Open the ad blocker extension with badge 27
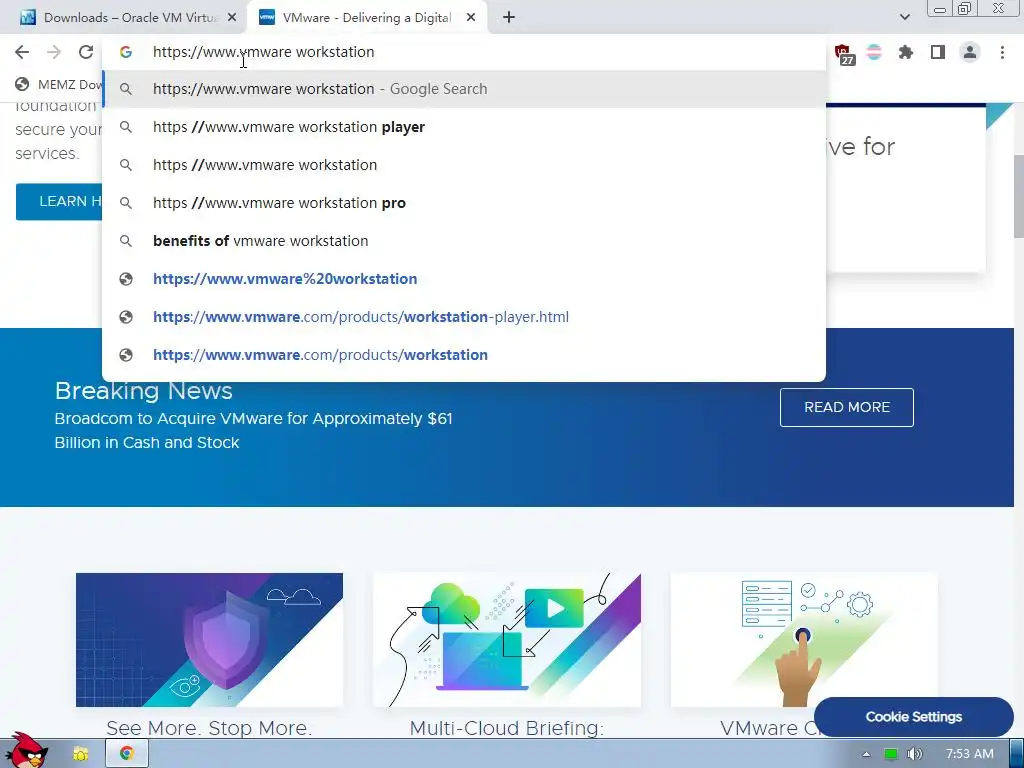Image resolution: width=1024 pixels, height=768 pixels. pos(844,54)
